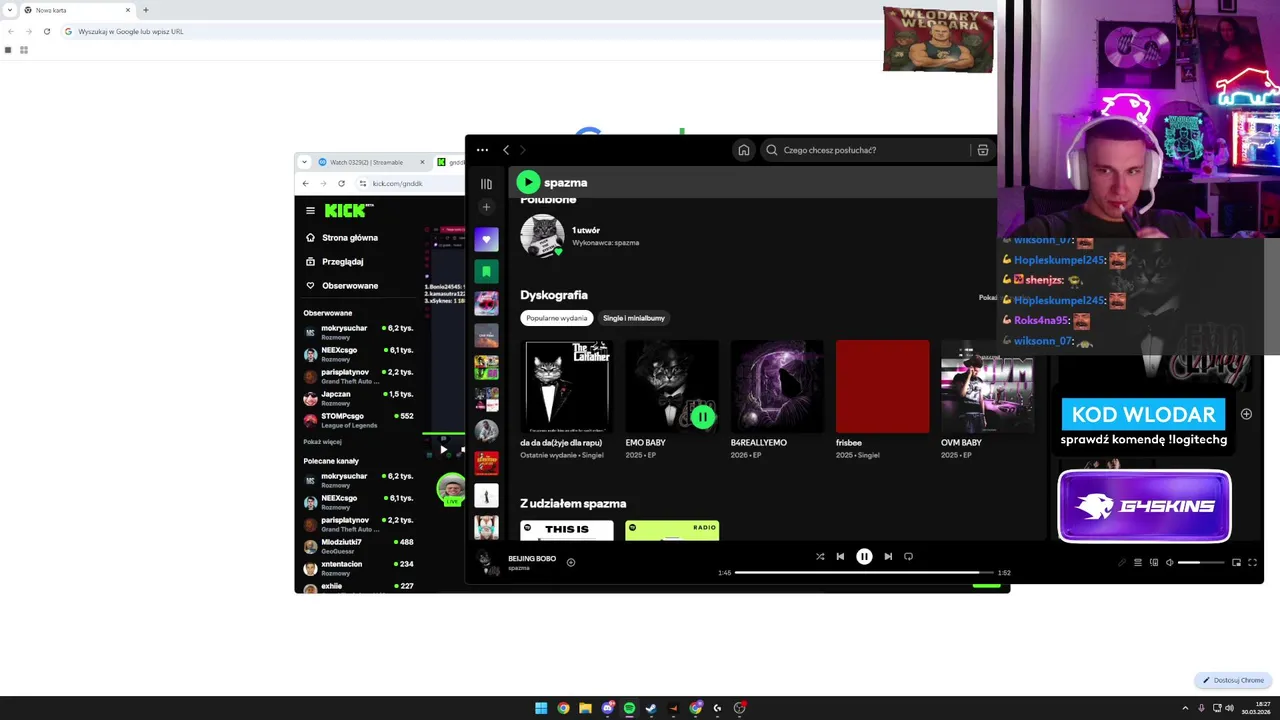Image resolution: width=1280 pixels, height=720 pixels.
Task: Open the tab list dropdown in Kick window
Action: tap(304, 162)
